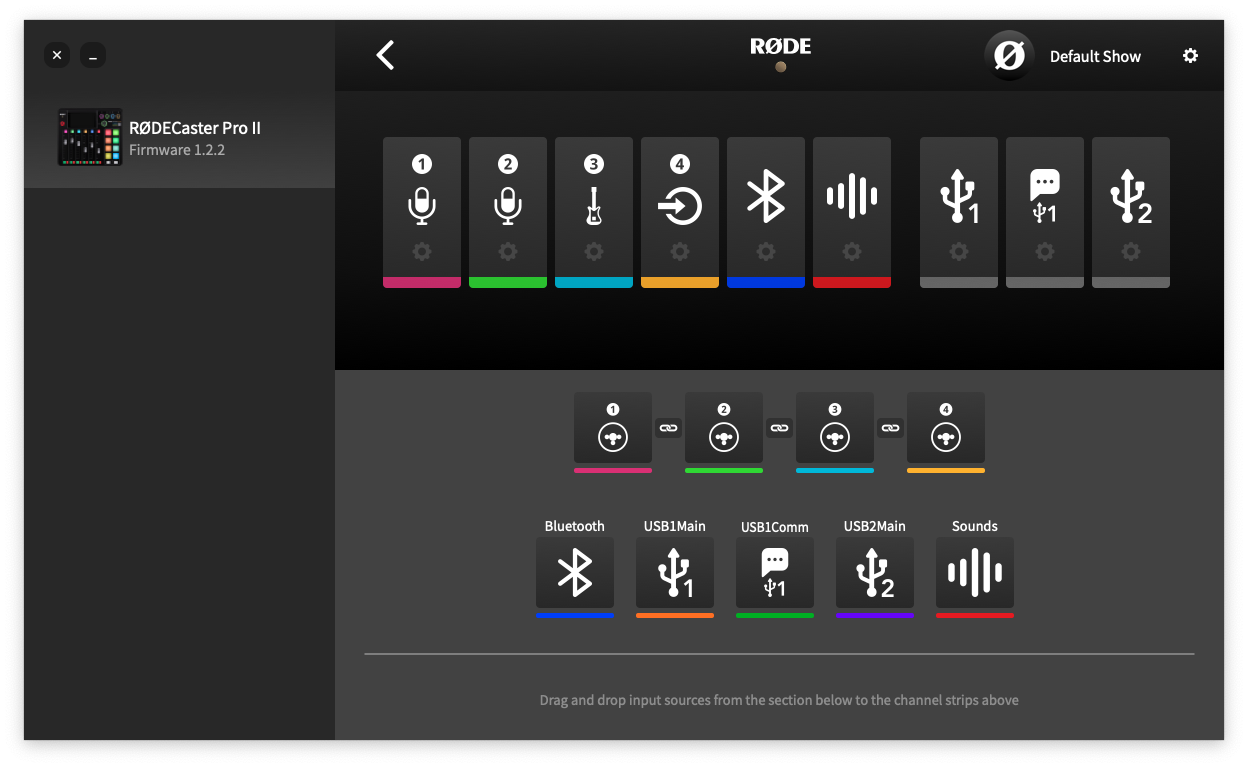Go back using the left chevron arrow
This screenshot has height=768, width=1248.
coord(385,55)
